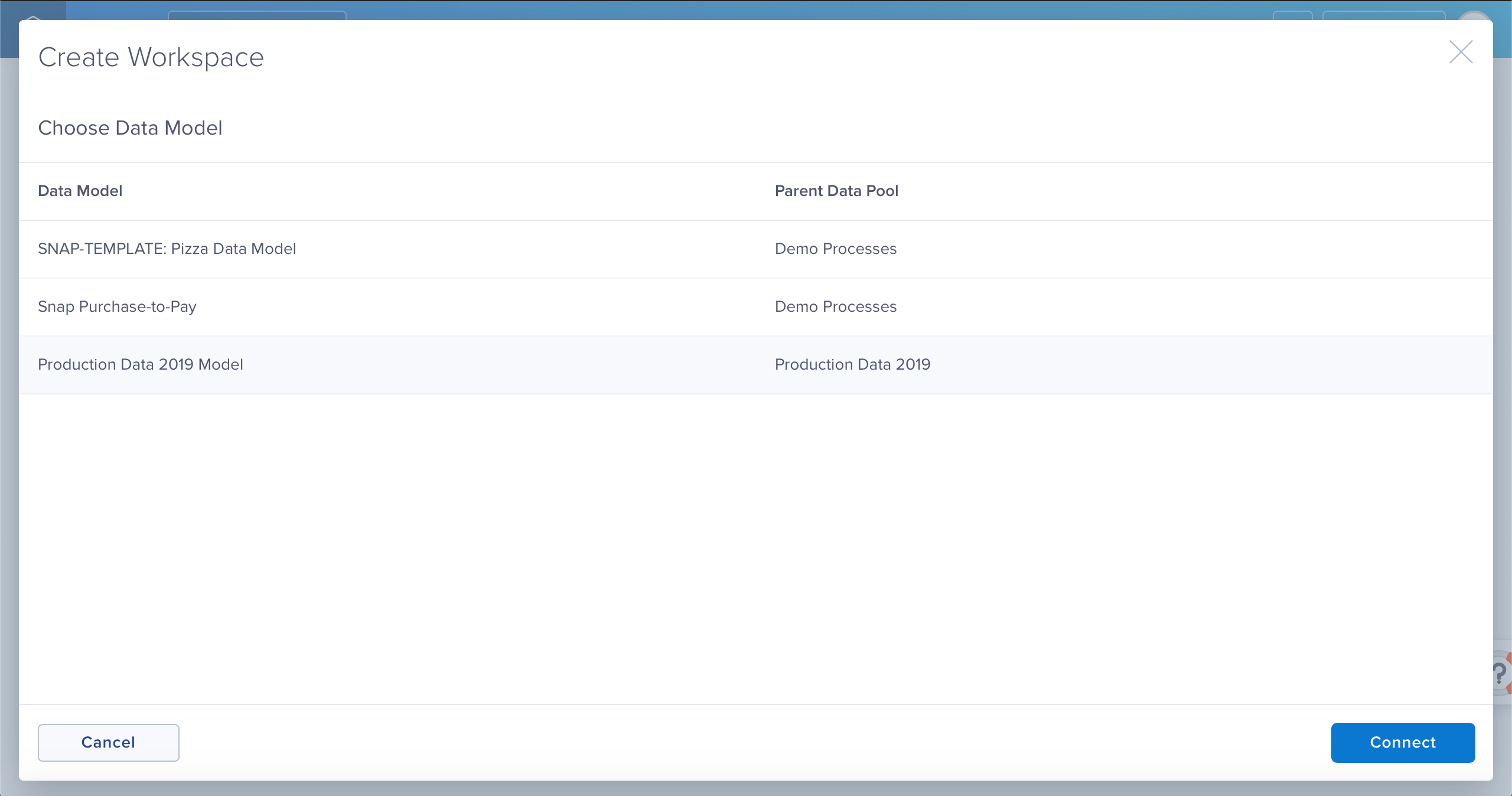1512x796 pixels.
Task: Click the Data Model column header
Action: click(x=80, y=191)
